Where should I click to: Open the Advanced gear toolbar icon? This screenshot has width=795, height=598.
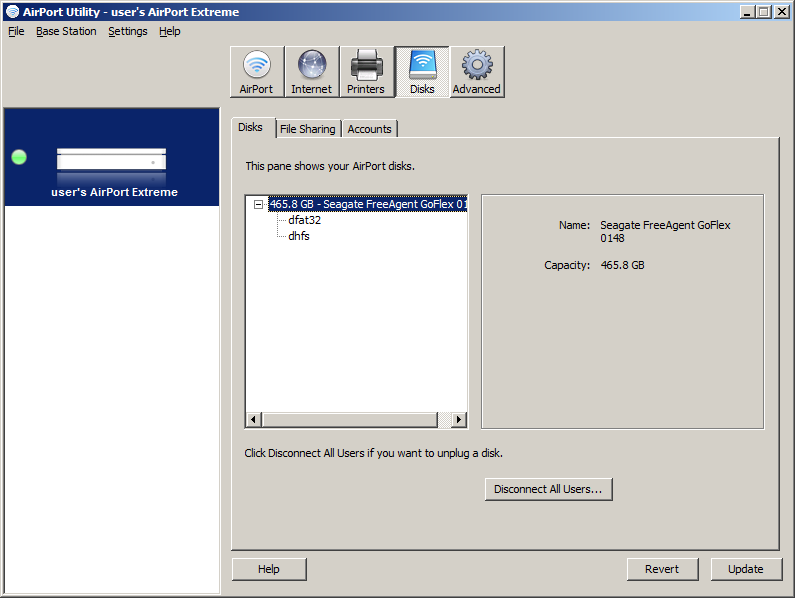pyautogui.click(x=477, y=72)
